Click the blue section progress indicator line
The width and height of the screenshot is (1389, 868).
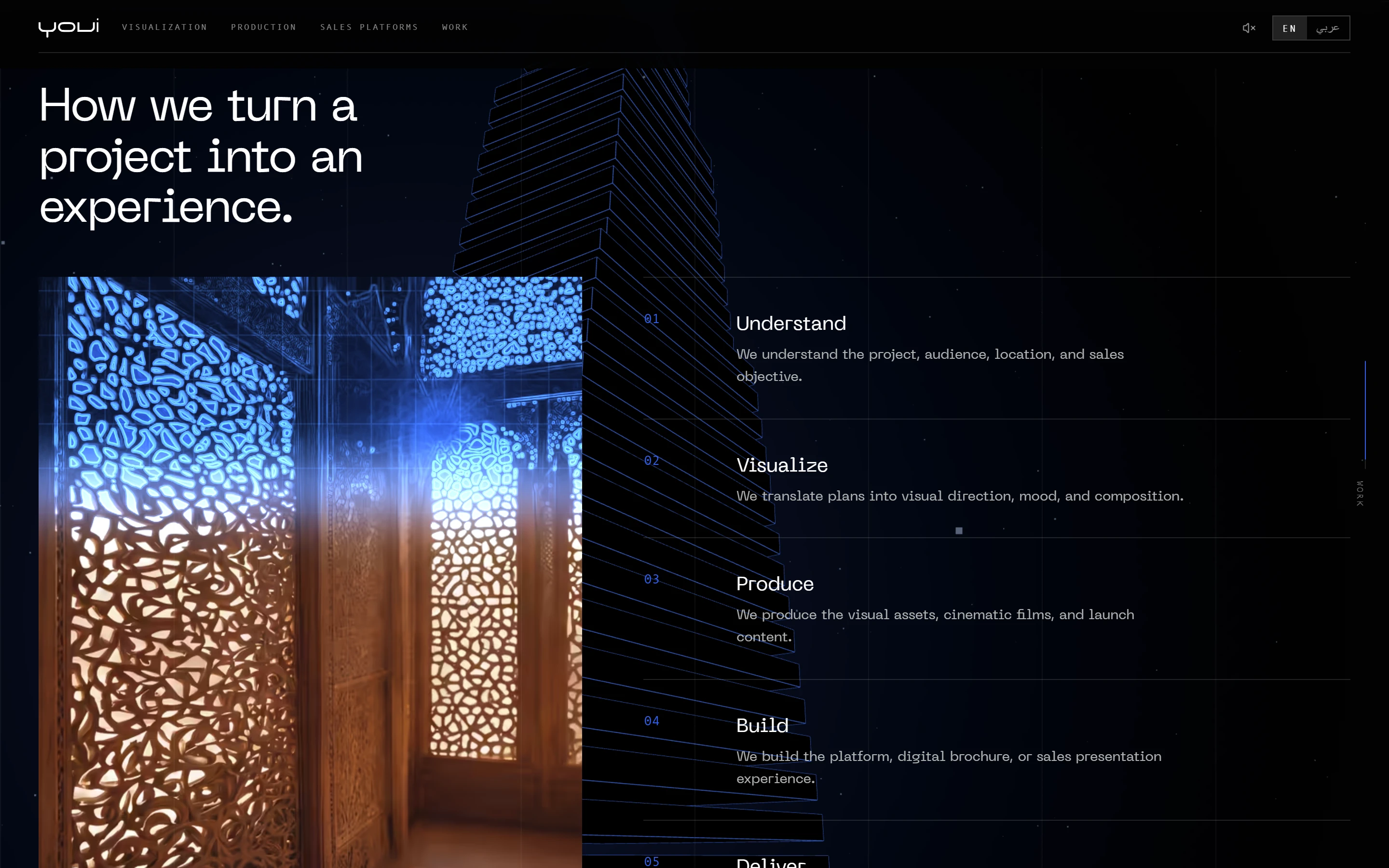click(1365, 410)
